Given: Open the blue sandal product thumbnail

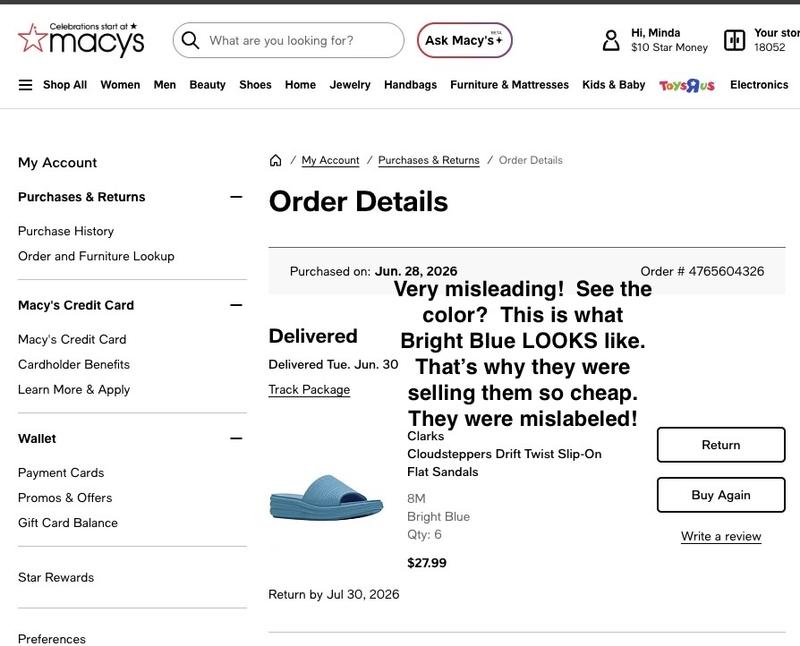Looking at the screenshot, I should (x=327, y=498).
